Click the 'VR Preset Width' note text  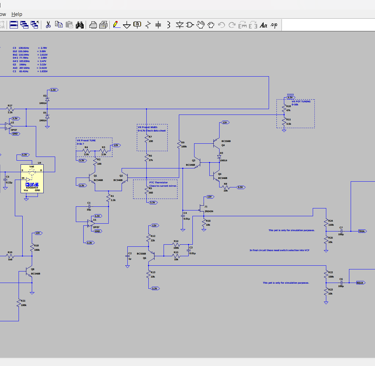point(148,127)
